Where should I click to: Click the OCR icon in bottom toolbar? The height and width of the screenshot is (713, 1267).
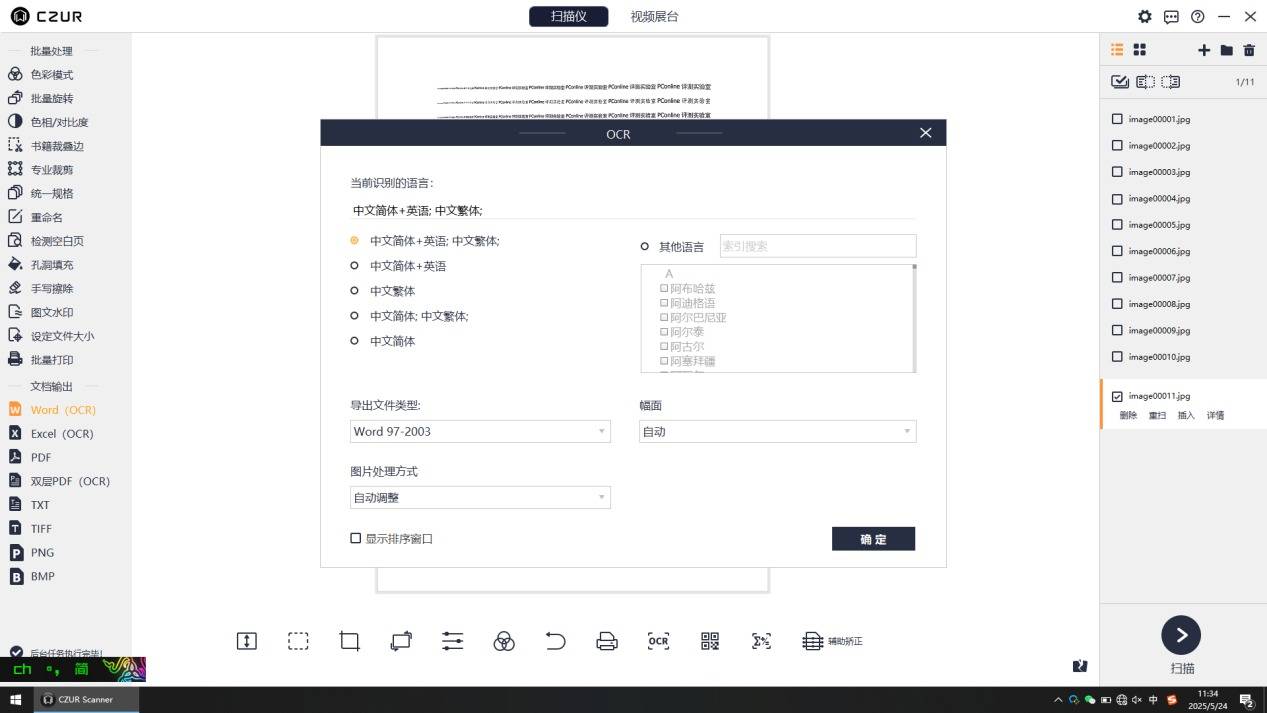[x=658, y=641]
